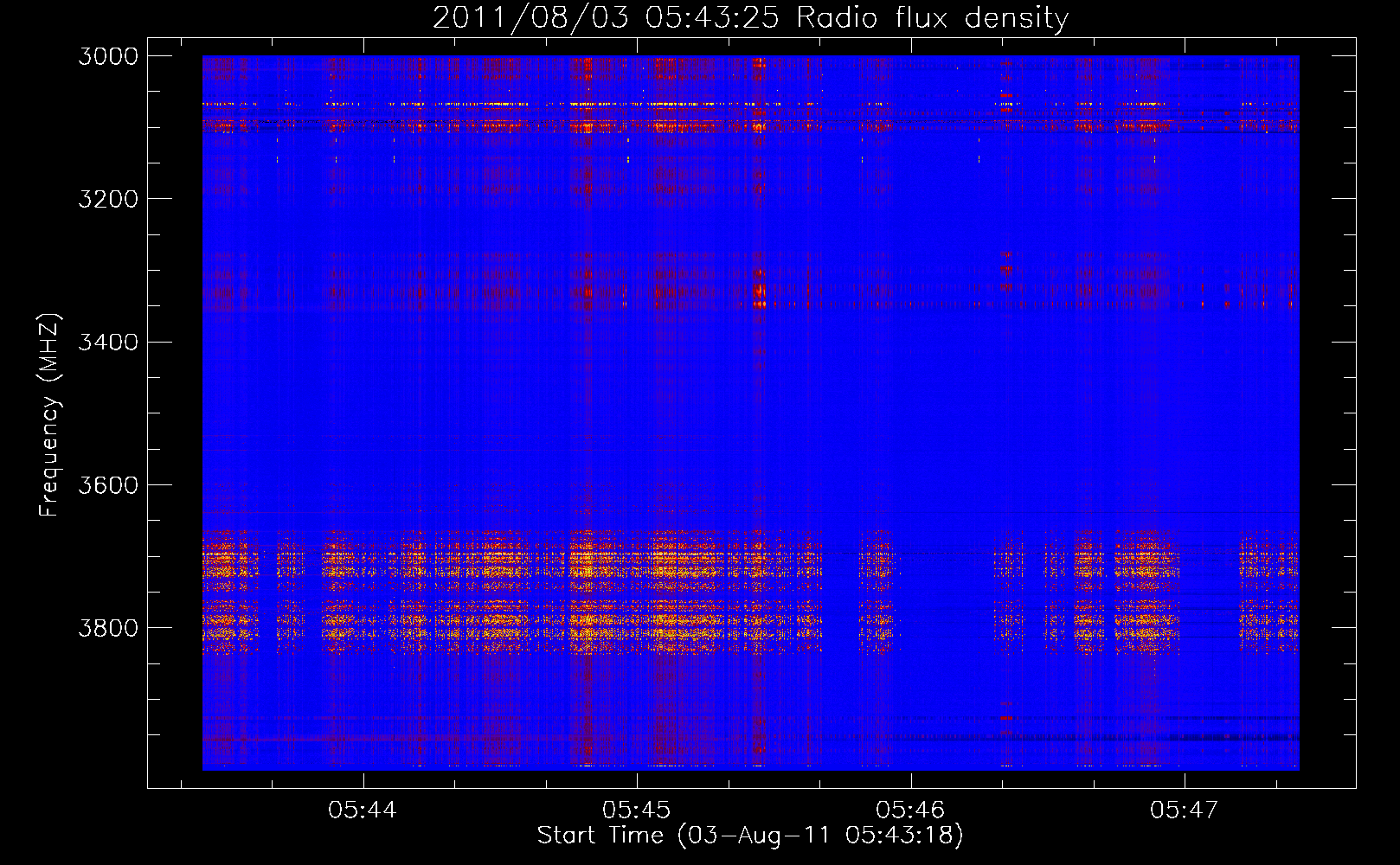Click the 05:47 time tick label
1400x865 pixels.
[1184, 810]
